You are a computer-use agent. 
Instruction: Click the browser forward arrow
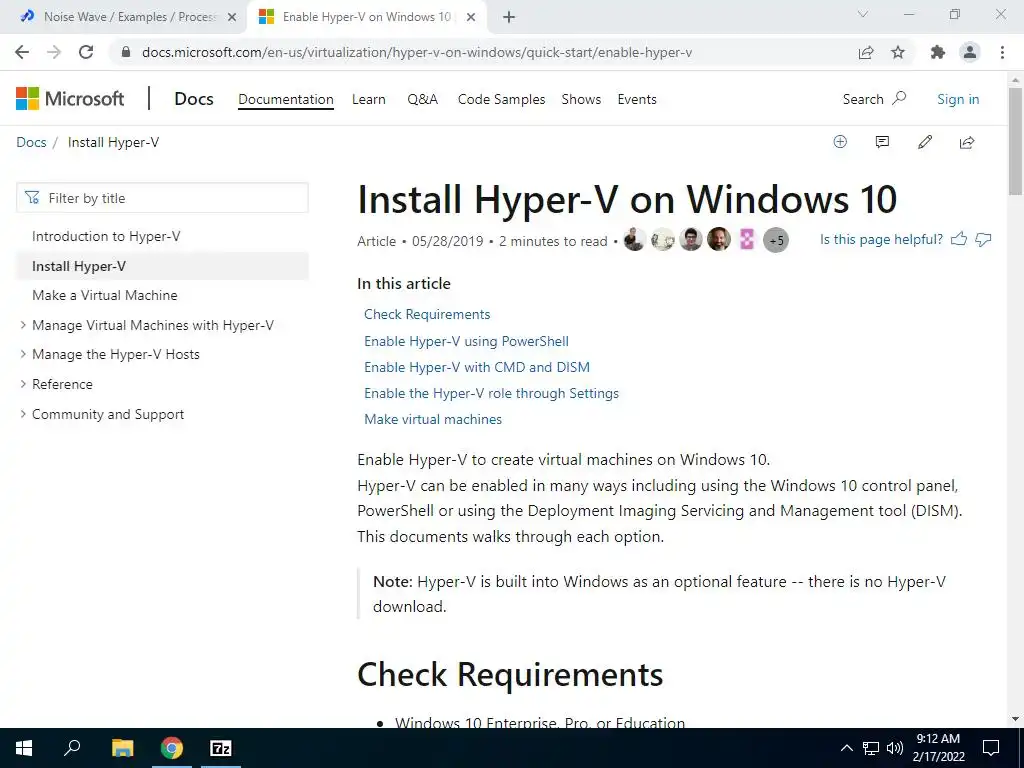click(54, 52)
